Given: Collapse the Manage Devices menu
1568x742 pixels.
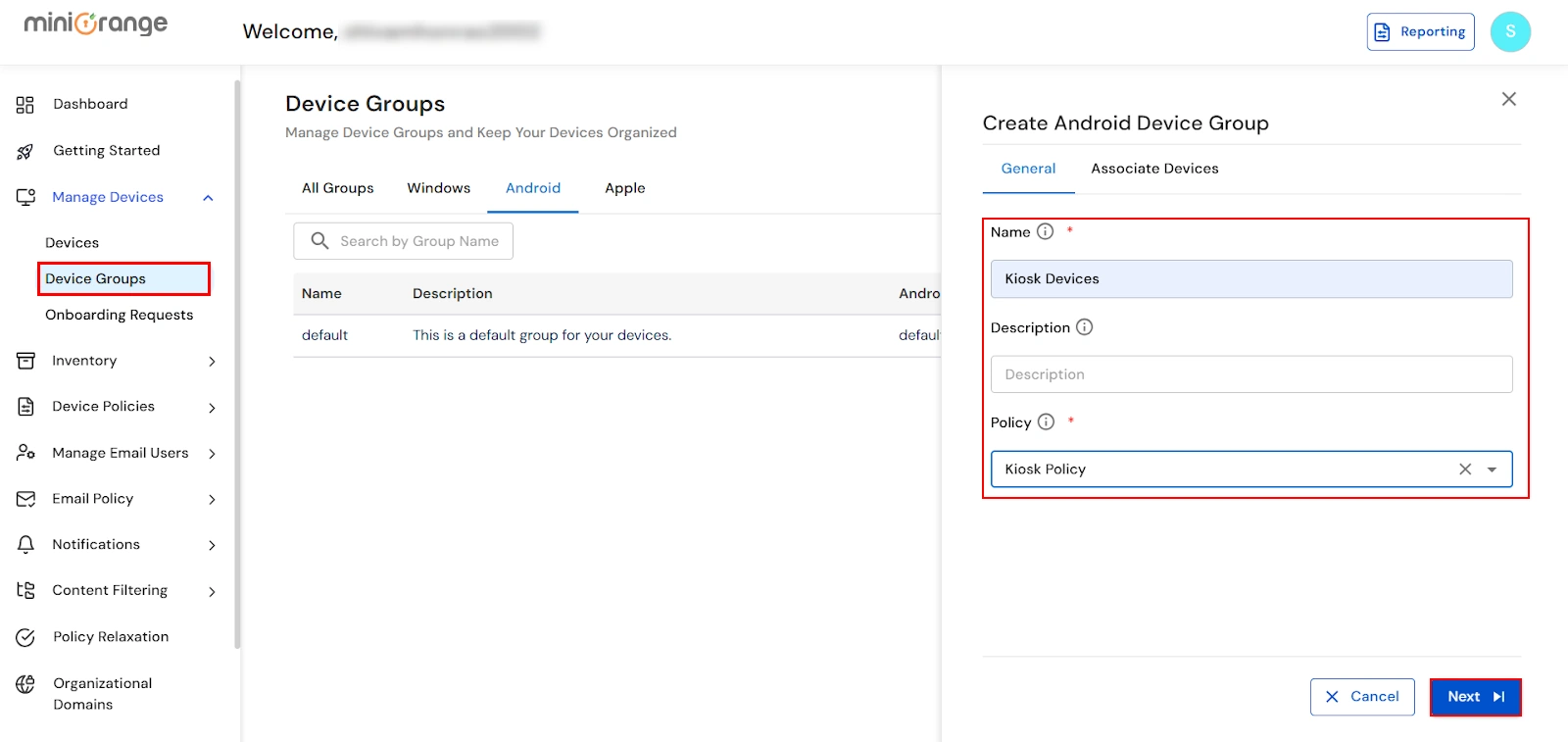Looking at the screenshot, I should pos(208,198).
